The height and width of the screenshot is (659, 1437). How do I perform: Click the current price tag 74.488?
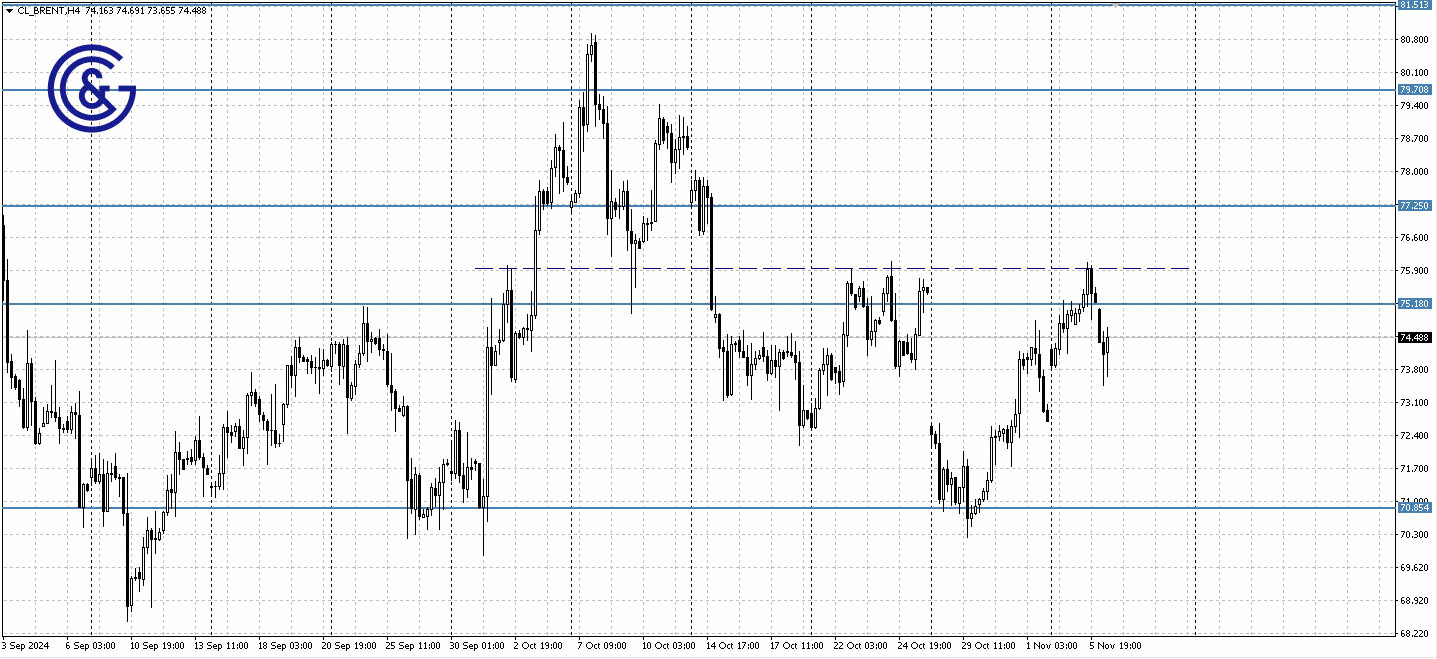(1413, 338)
